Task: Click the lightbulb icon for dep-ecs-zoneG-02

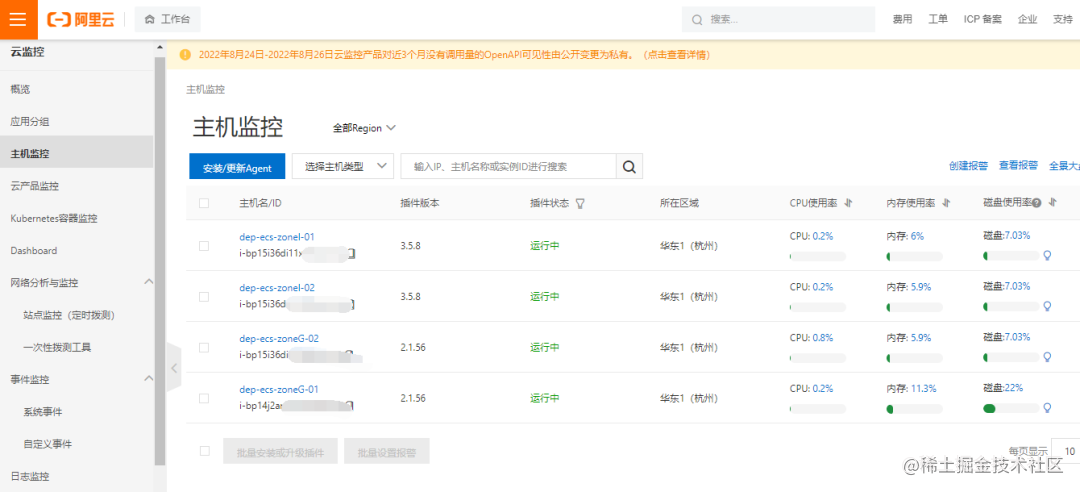Action: [1048, 357]
